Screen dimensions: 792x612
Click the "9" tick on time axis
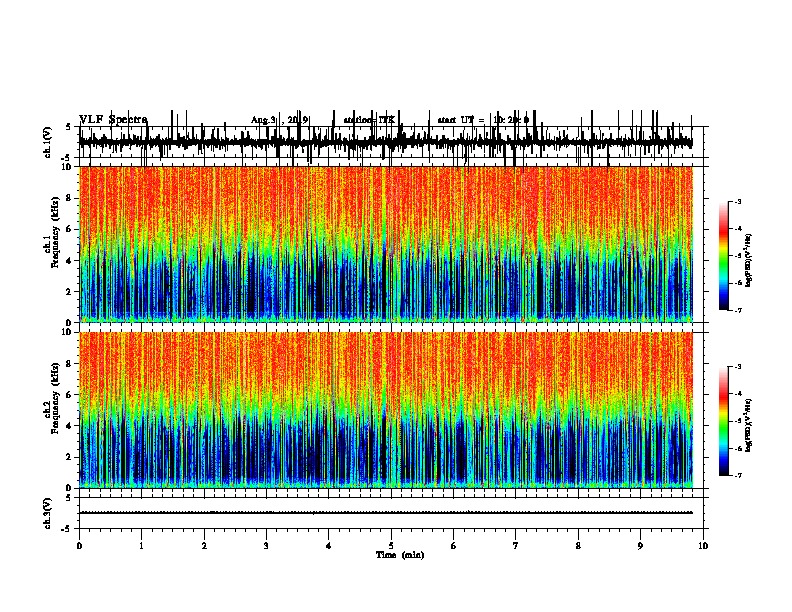[x=640, y=546]
